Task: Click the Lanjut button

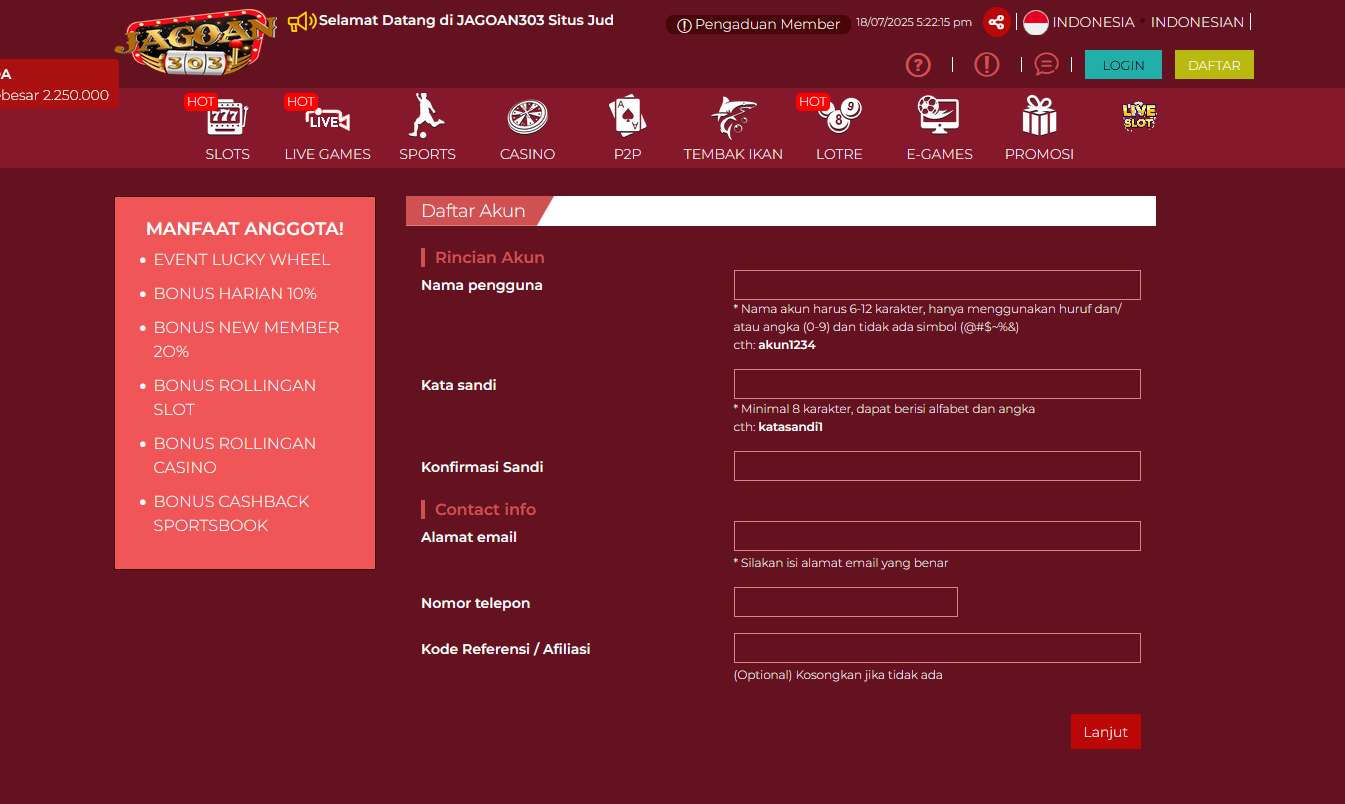Action: pyautogui.click(x=1105, y=732)
